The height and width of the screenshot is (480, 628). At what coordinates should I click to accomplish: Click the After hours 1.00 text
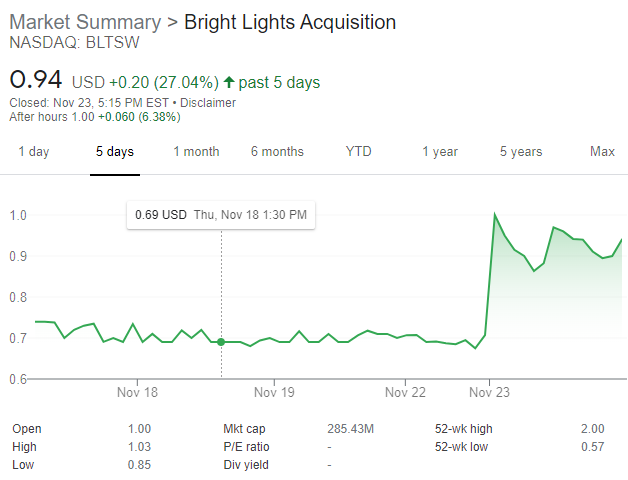[52, 117]
